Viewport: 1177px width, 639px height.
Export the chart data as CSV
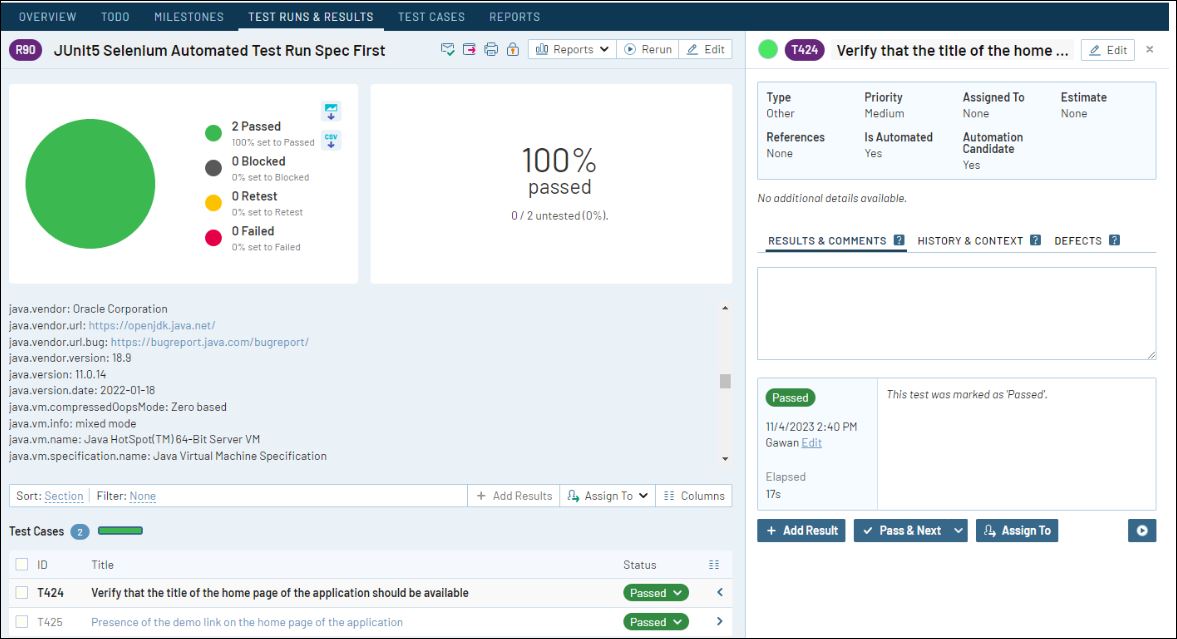[x=331, y=141]
